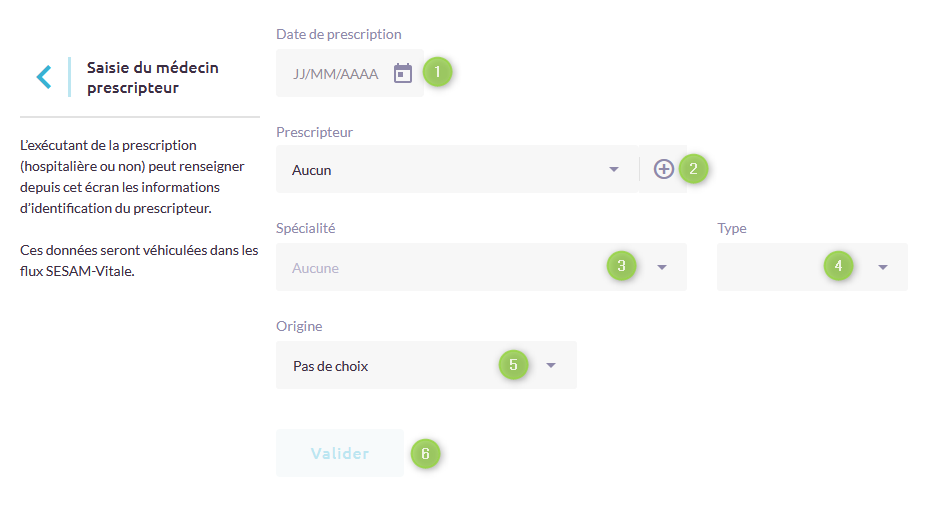Image resolution: width=940 pixels, height=514 pixels.
Task: Click the 'Date de prescription' label
Action: 338,35
